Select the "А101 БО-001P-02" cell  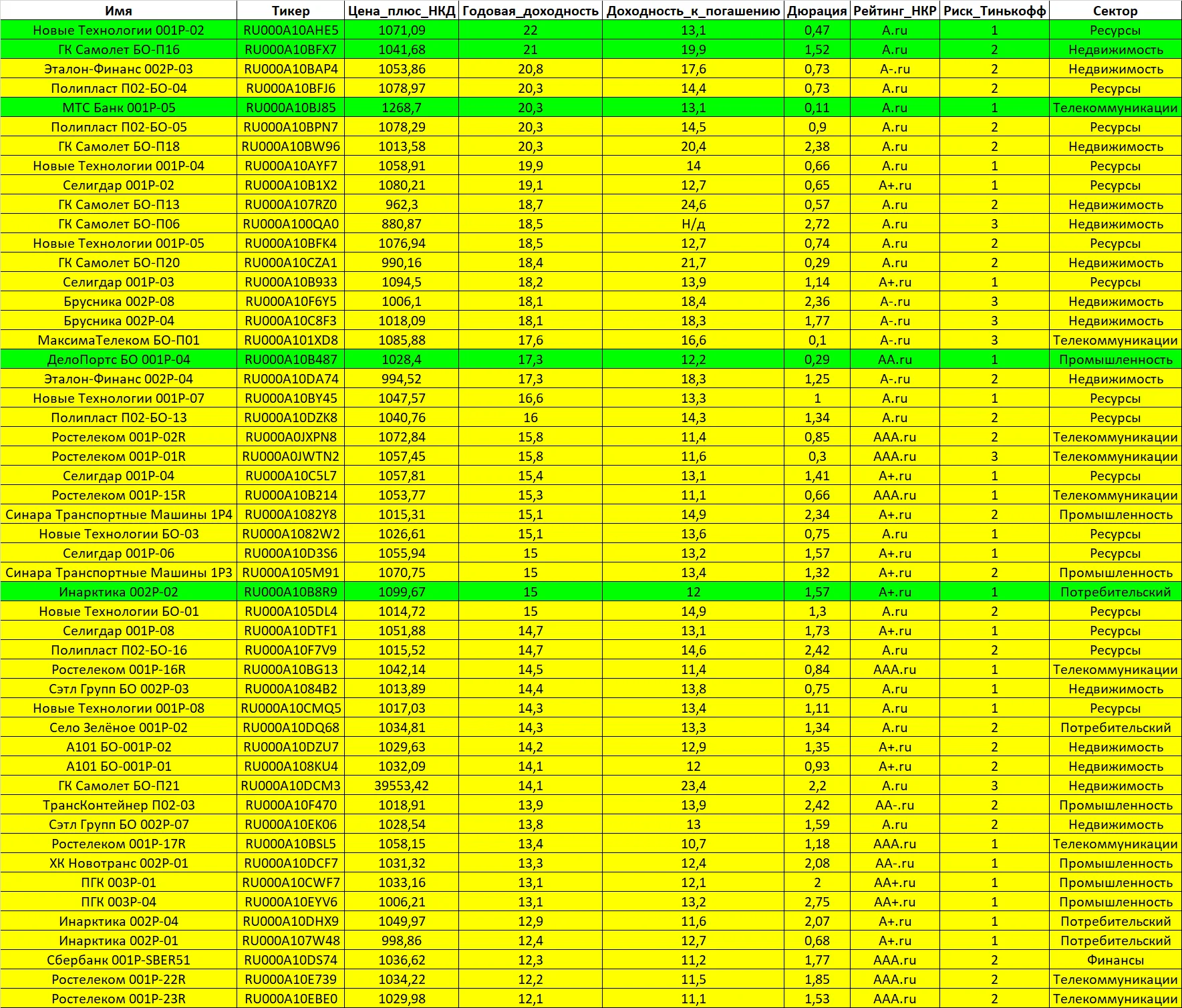[119, 747]
